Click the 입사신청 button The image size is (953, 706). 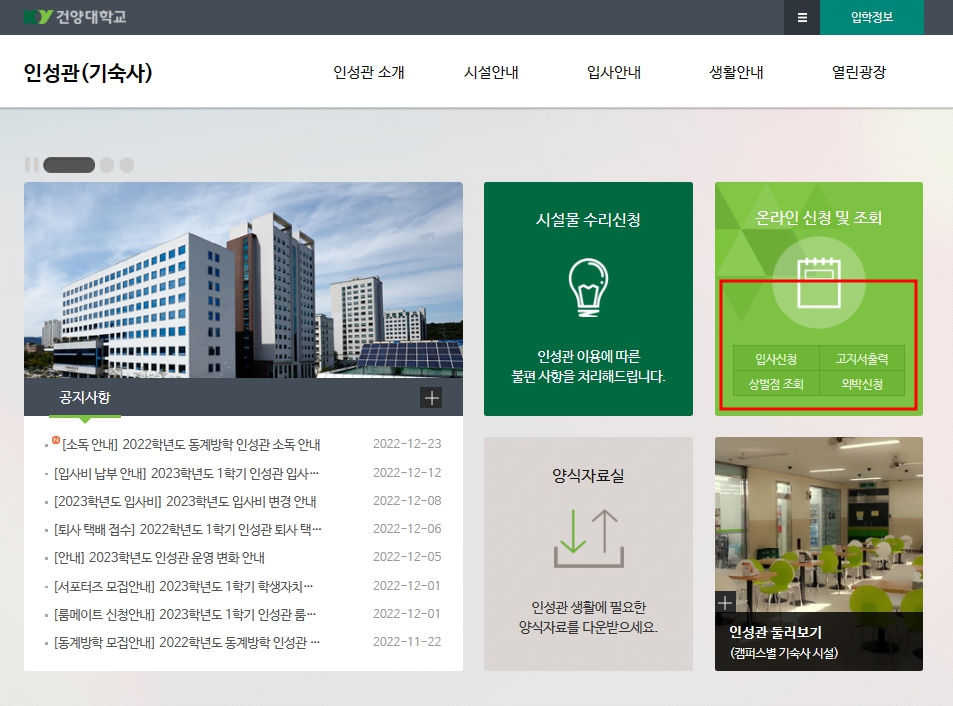(776, 358)
